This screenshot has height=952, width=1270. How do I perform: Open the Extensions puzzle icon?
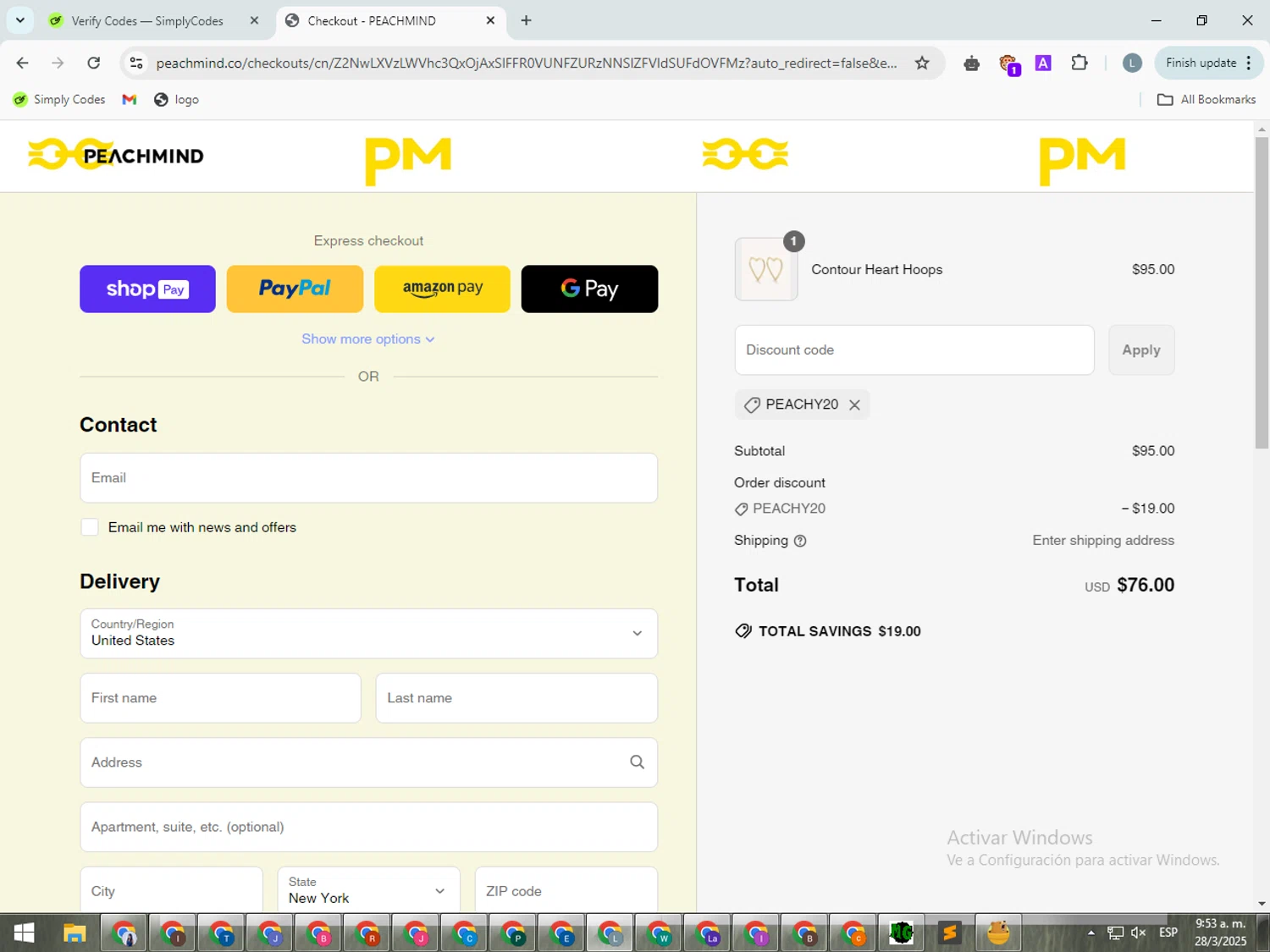pos(1079,63)
